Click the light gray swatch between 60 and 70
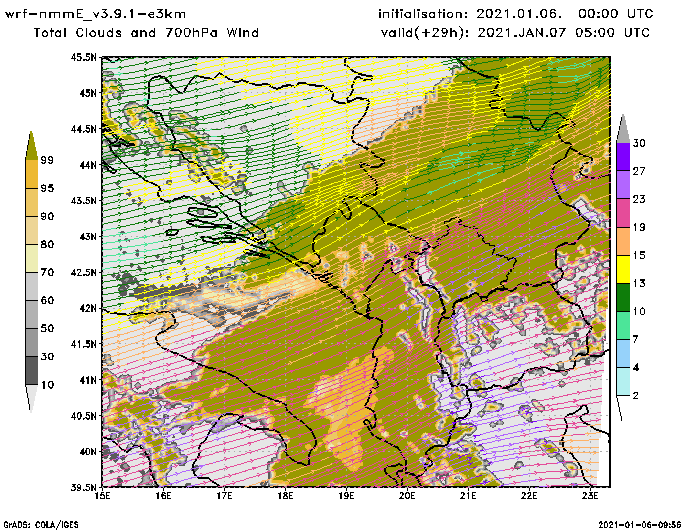The width and height of the screenshot is (700, 530). (32, 287)
